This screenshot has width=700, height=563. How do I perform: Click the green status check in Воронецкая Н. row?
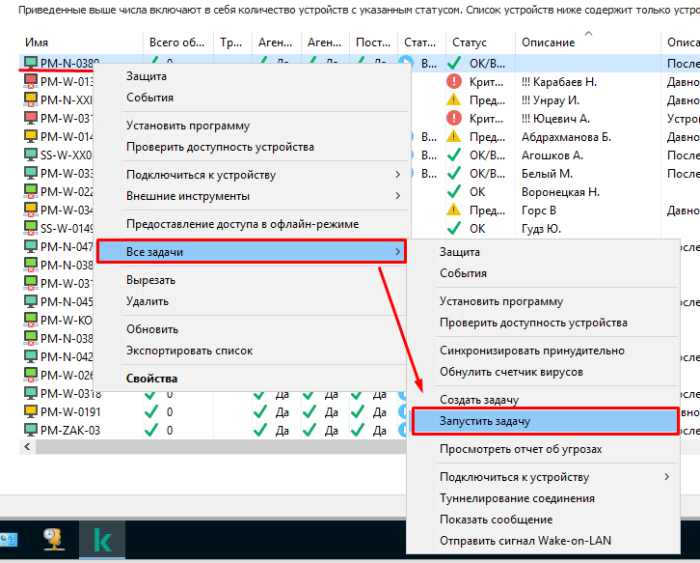tap(454, 191)
